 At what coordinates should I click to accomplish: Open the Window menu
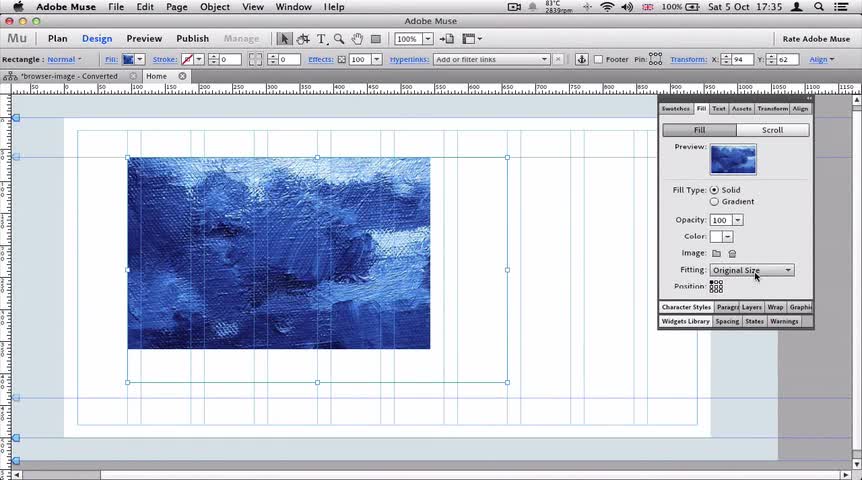tap(294, 7)
